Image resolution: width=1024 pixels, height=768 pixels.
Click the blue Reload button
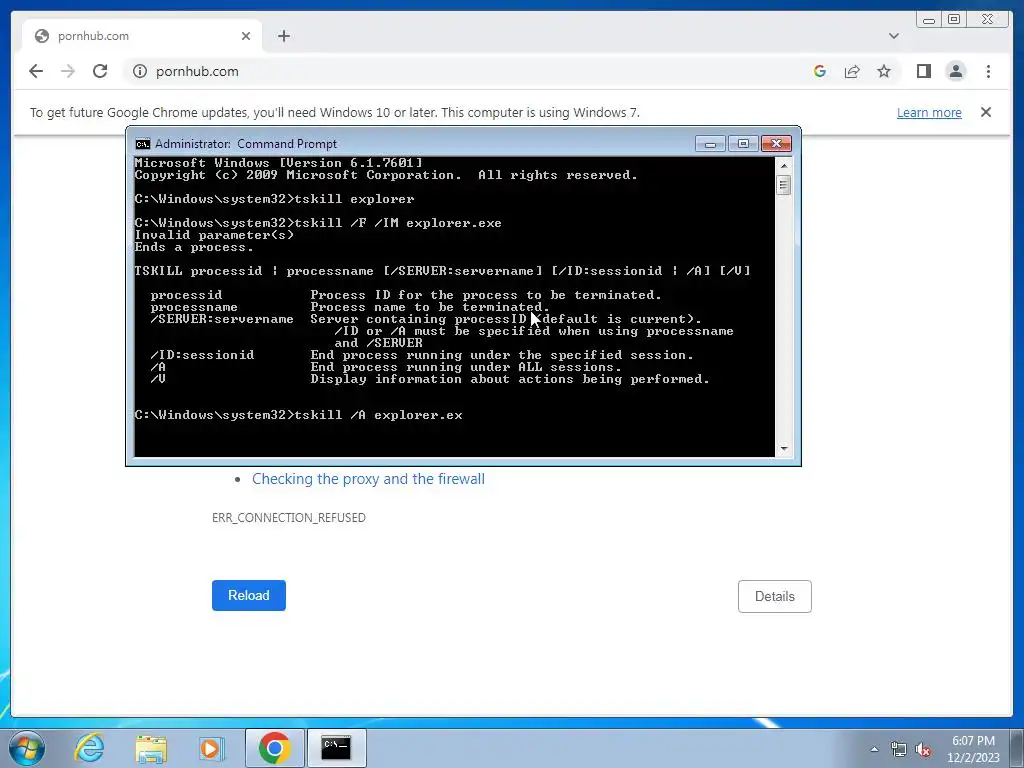(x=249, y=596)
